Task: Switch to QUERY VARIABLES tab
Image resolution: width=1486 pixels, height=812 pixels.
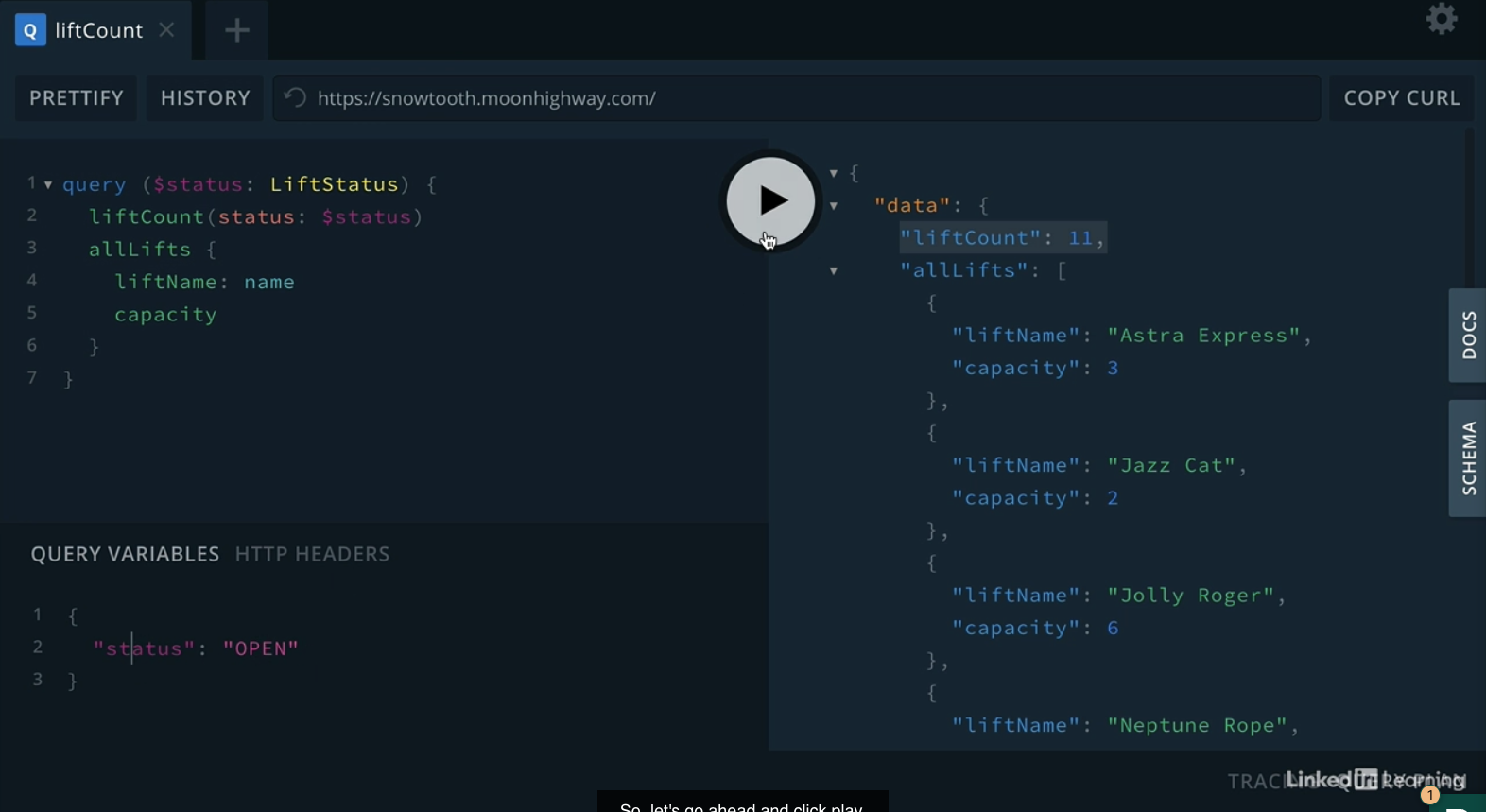Action: tap(125, 554)
